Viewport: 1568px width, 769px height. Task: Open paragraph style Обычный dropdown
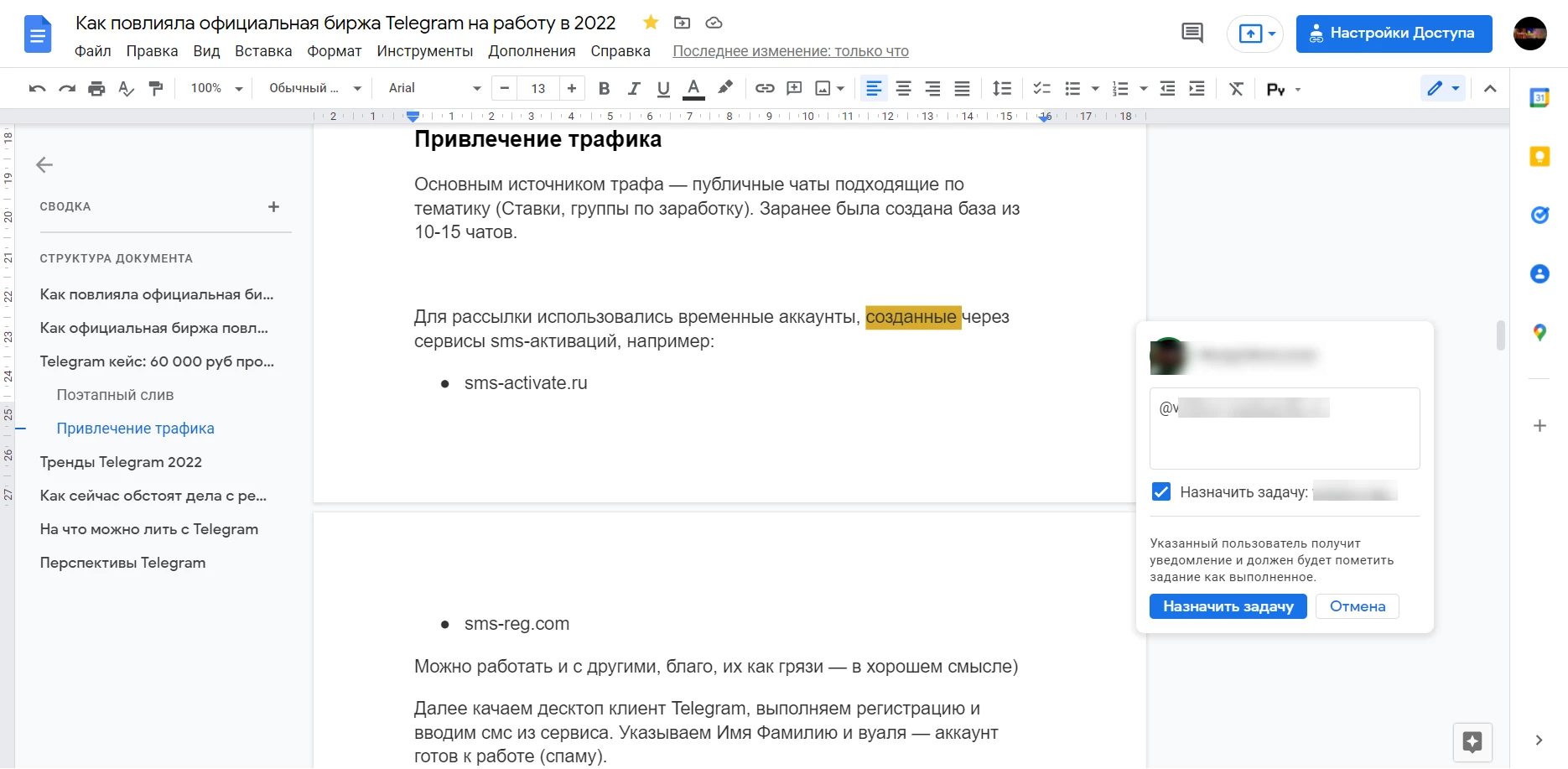click(x=314, y=88)
